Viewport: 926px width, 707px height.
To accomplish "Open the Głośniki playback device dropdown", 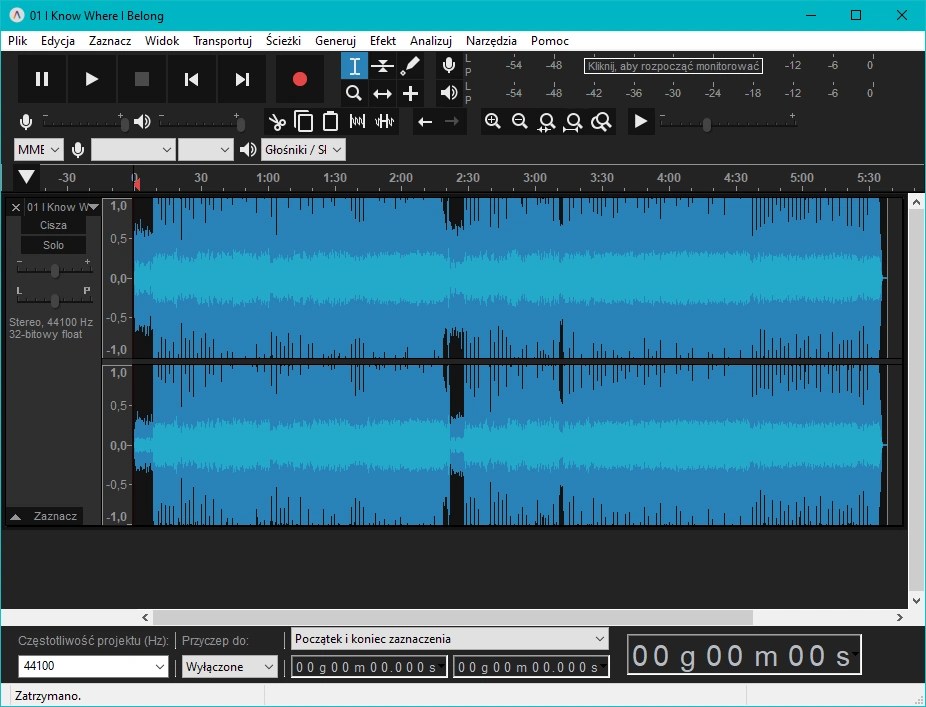I will (x=303, y=150).
